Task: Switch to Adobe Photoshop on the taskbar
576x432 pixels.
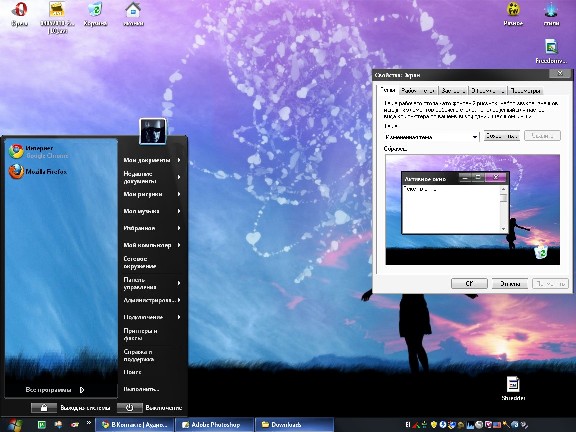Action: click(x=215, y=425)
